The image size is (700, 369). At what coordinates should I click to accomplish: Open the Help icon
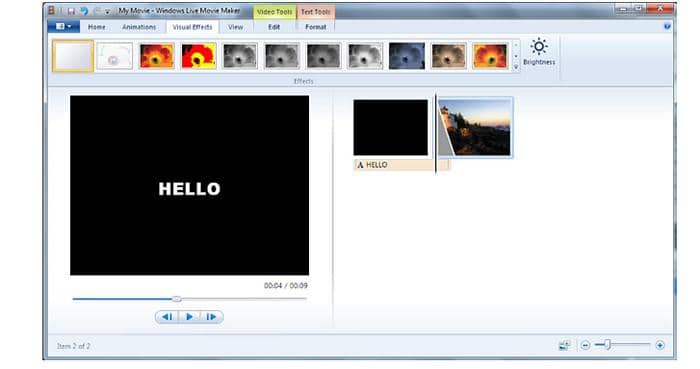coord(667,27)
